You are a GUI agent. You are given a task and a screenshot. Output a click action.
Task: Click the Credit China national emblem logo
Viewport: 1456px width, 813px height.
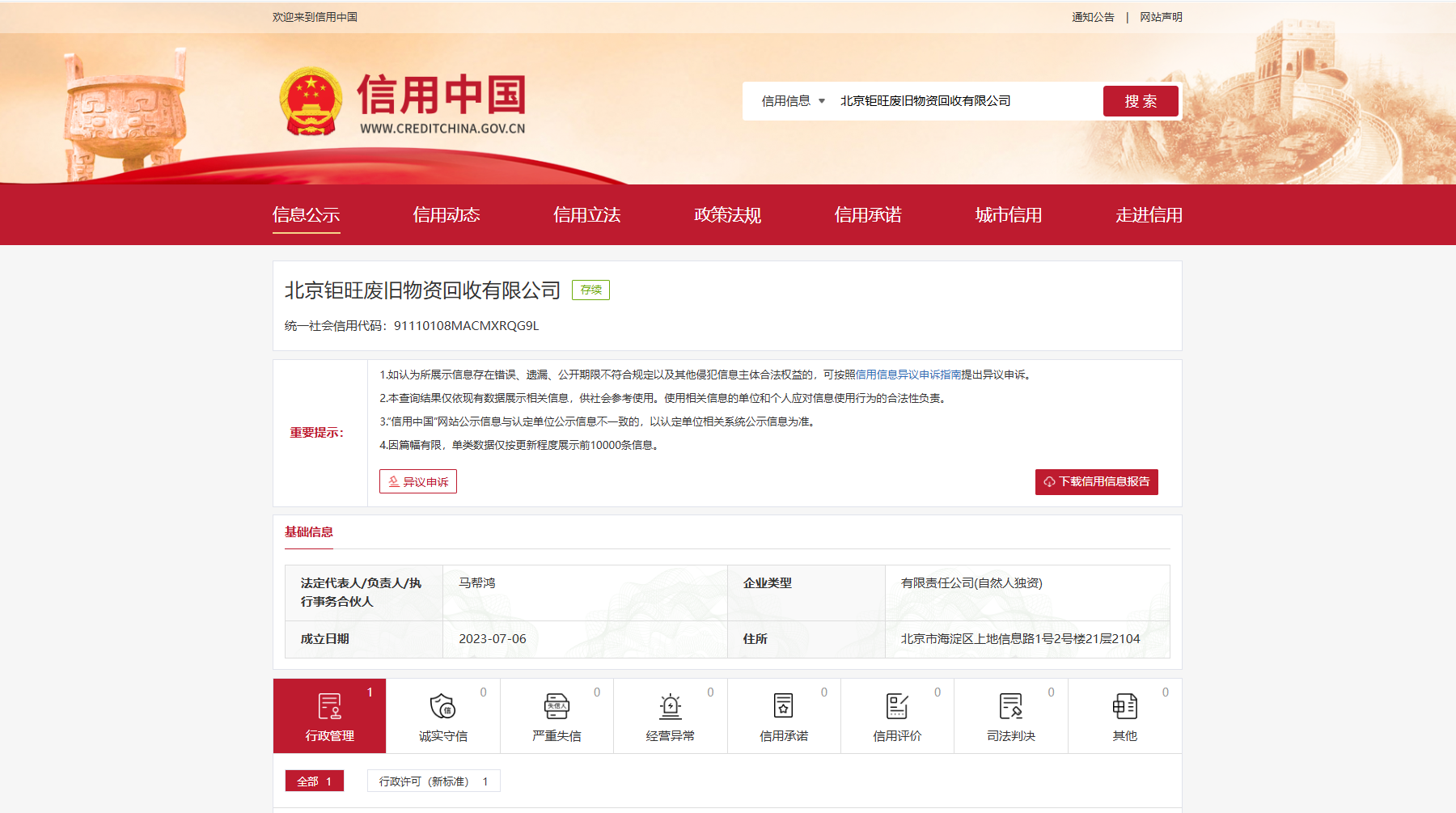pos(311,101)
